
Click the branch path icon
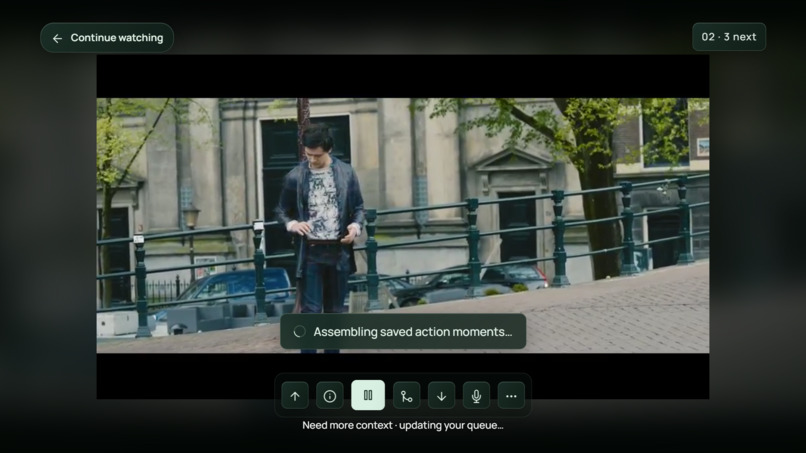click(407, 396)
